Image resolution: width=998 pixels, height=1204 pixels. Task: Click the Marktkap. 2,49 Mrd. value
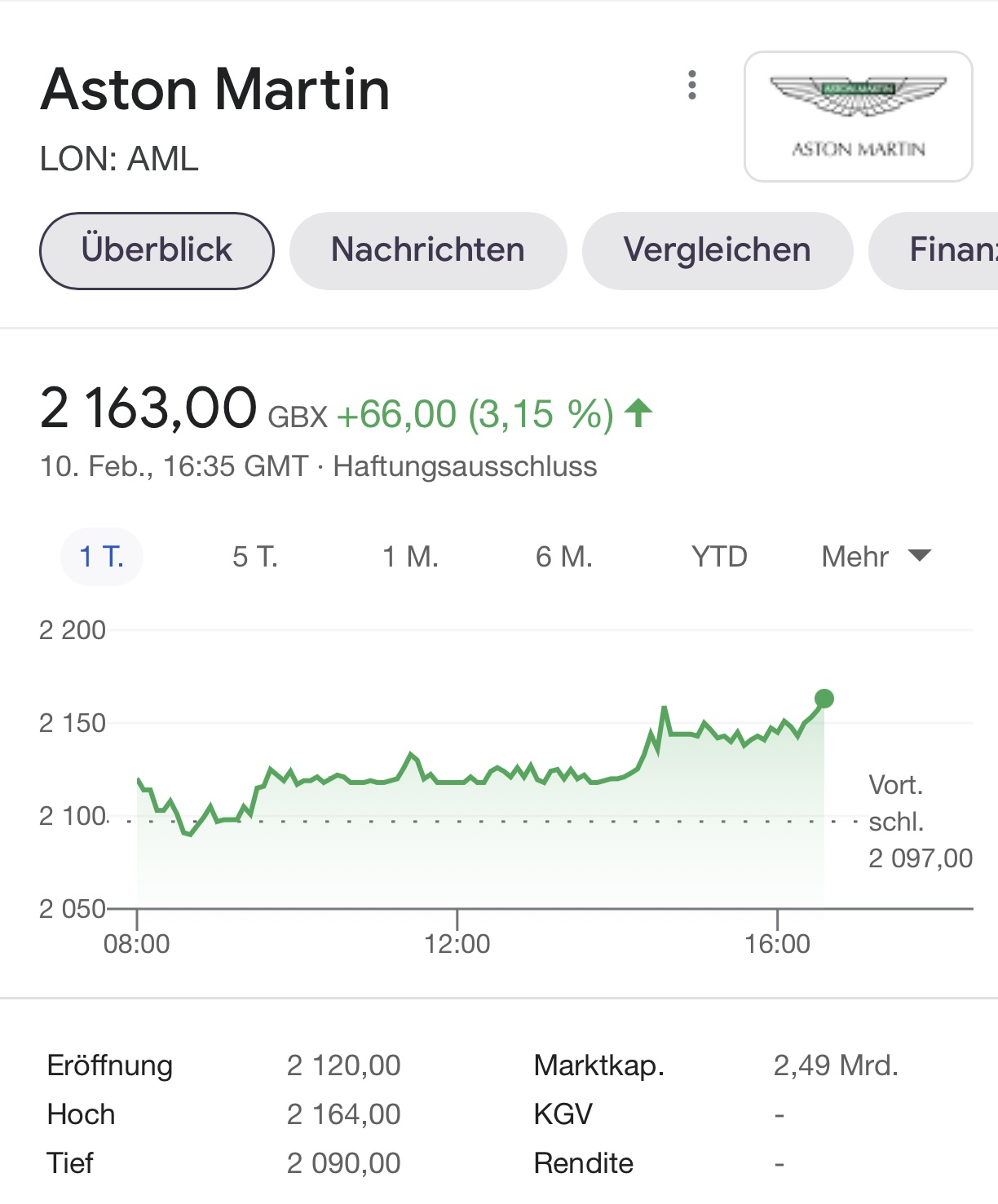click(x=836, y=1065)
